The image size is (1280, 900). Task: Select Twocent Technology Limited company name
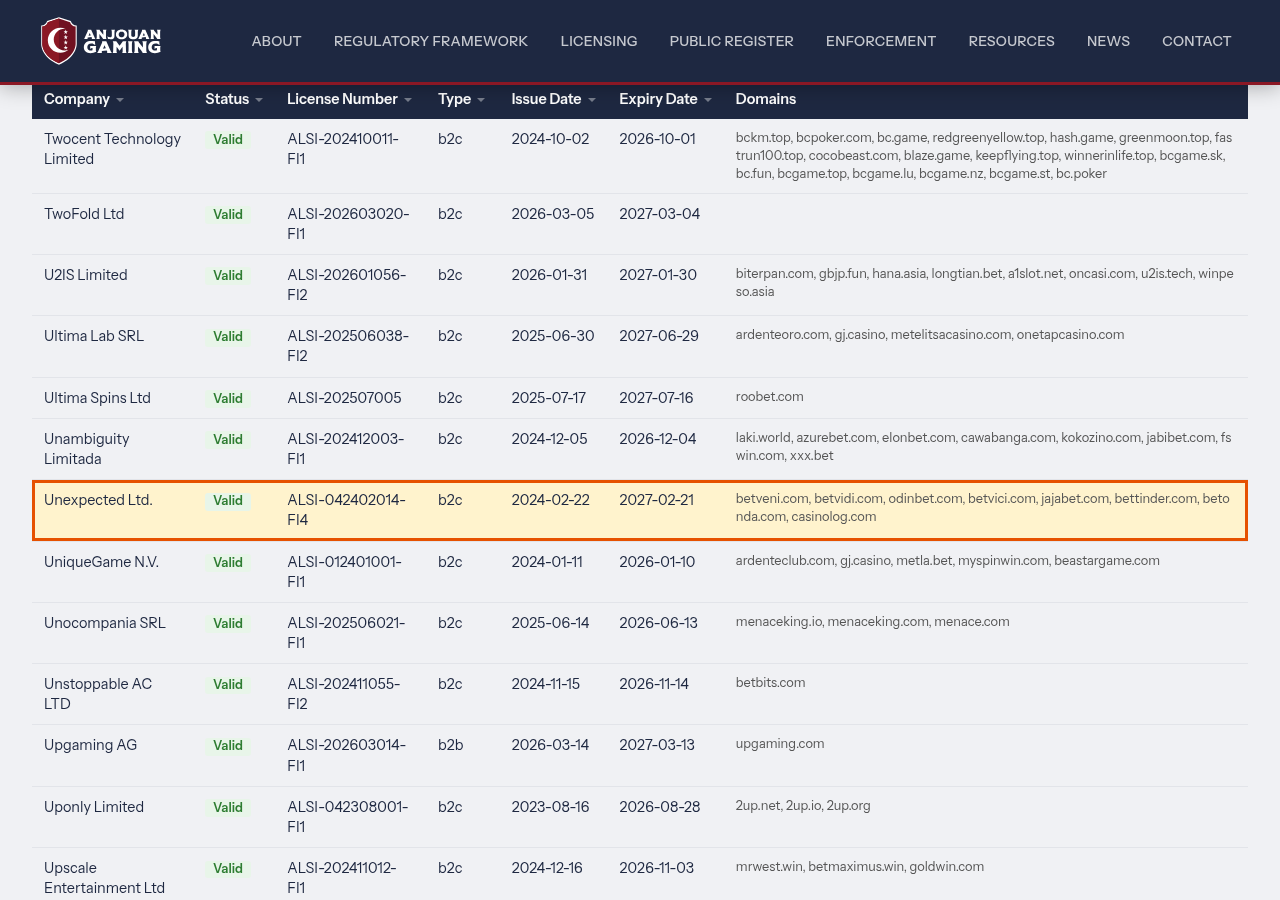click(113, 149)
